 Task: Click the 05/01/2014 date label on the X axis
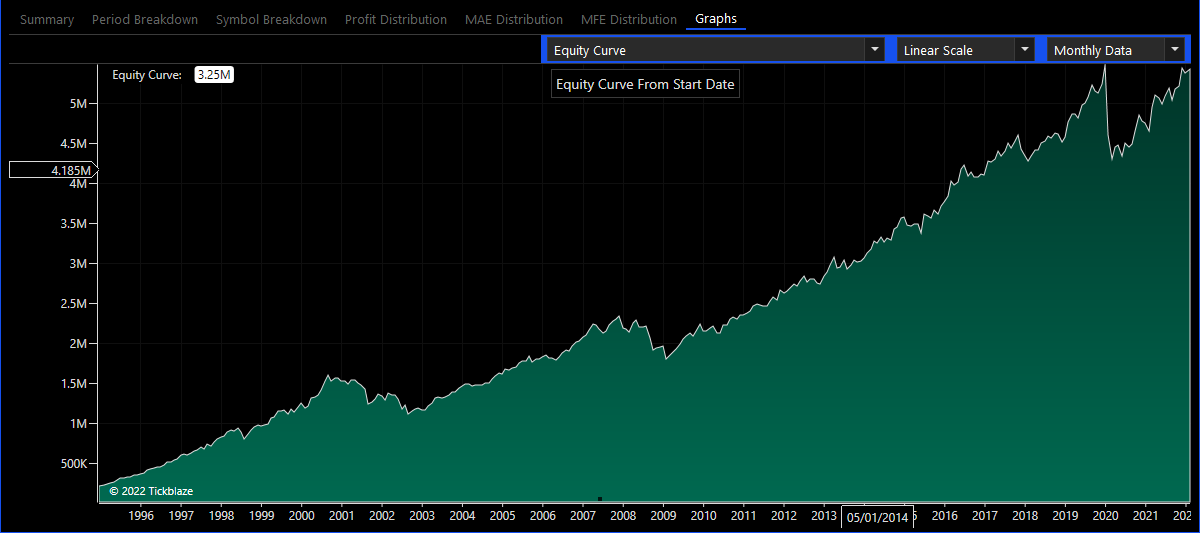pos(876,517)
